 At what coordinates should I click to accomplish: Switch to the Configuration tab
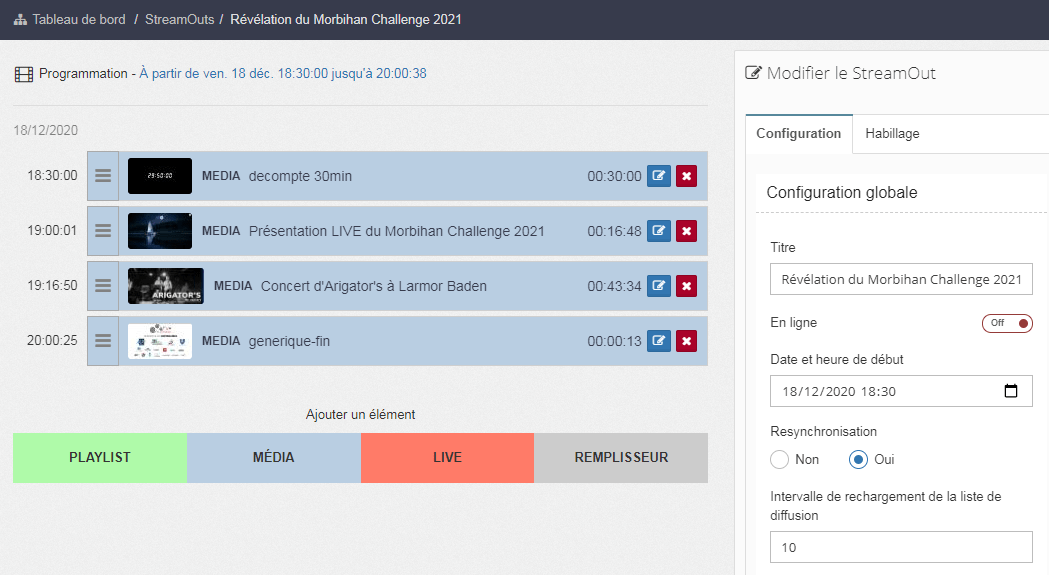coord(799,133)
